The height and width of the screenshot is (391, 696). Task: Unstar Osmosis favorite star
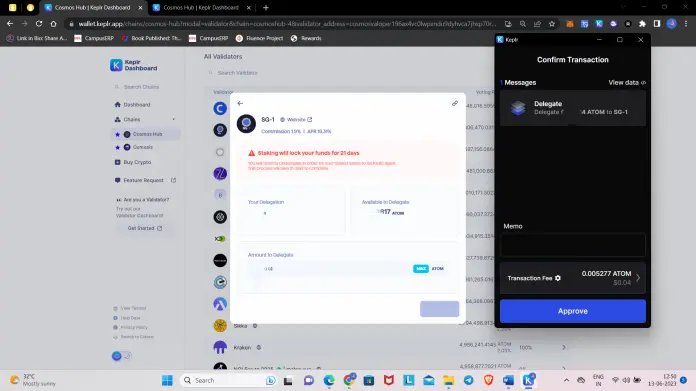click(x=117, y=147)
